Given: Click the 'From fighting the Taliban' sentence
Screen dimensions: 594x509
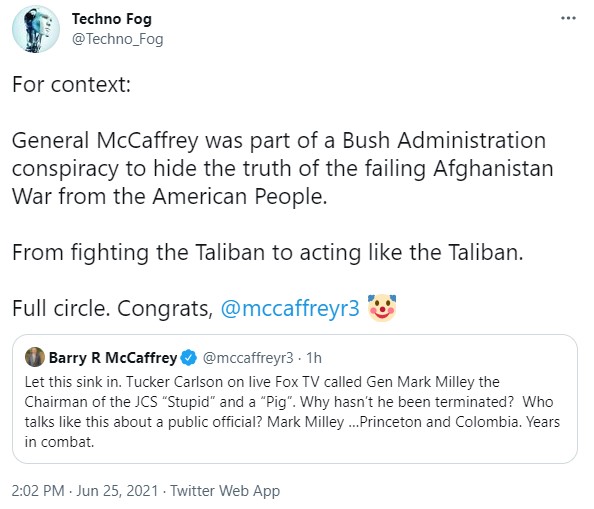Looking at the screenshot, I should (267, 252).
